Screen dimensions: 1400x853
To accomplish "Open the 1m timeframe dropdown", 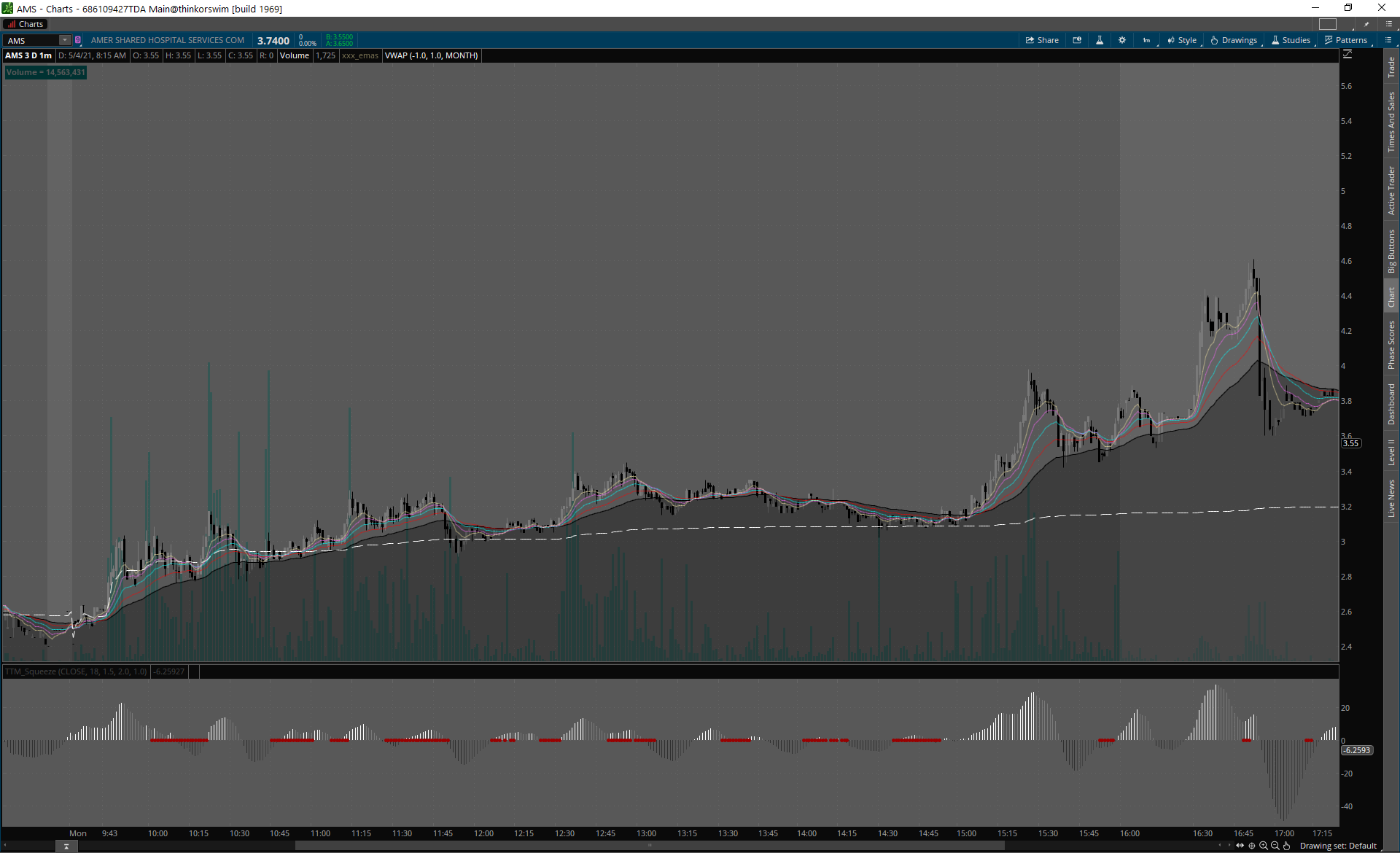I will click(x=1147, y=40).
